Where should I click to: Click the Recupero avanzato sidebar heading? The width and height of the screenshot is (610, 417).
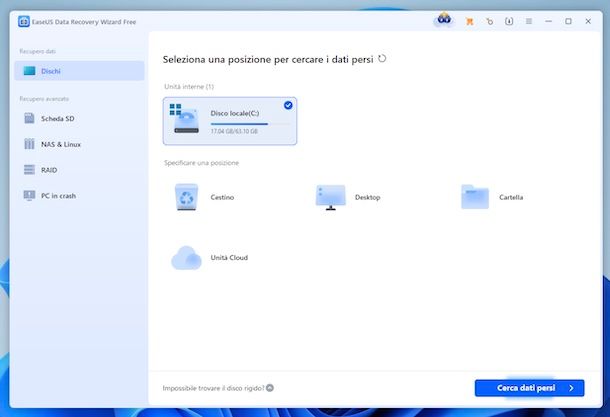[44, 99]
